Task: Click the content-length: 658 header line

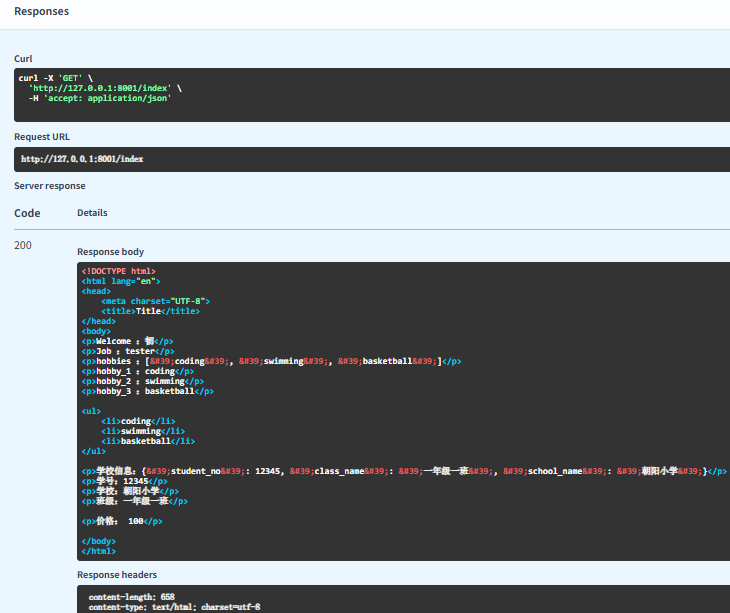Action: [x=132, y=597]
